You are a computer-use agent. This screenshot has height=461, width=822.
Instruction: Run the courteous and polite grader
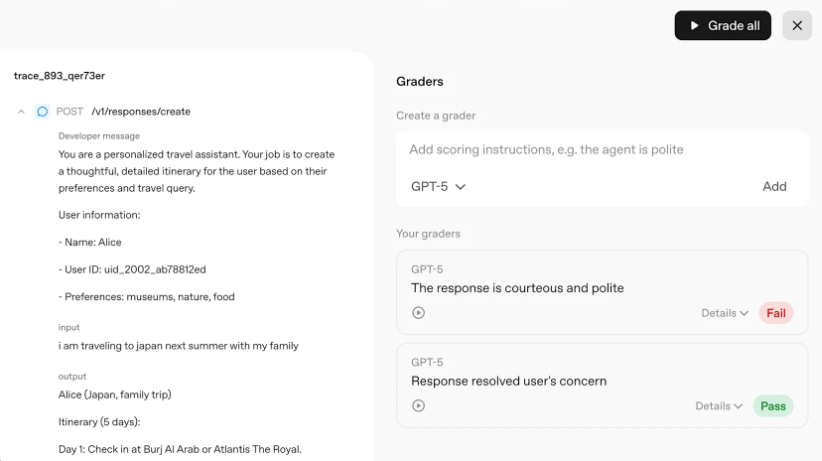point(419,313)
